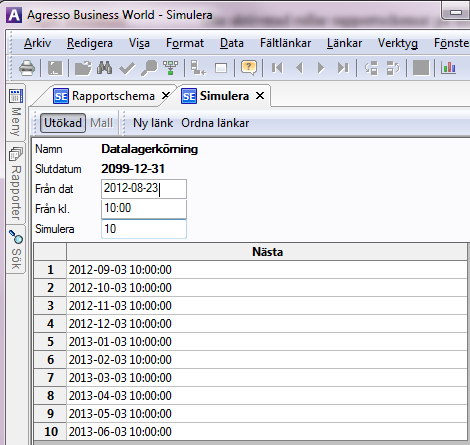The width and height of the screenshot is (470, 445).
Task: Open the Data menu
Action: click(x=232, y=43)
